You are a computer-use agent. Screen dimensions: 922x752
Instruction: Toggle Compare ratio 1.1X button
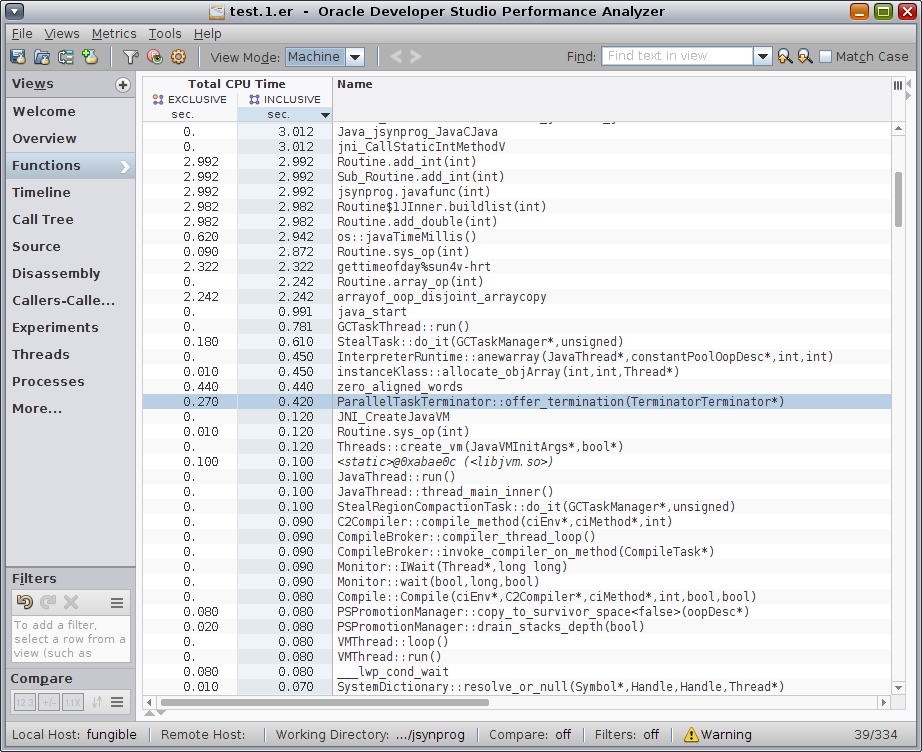(x=72, y=702)
